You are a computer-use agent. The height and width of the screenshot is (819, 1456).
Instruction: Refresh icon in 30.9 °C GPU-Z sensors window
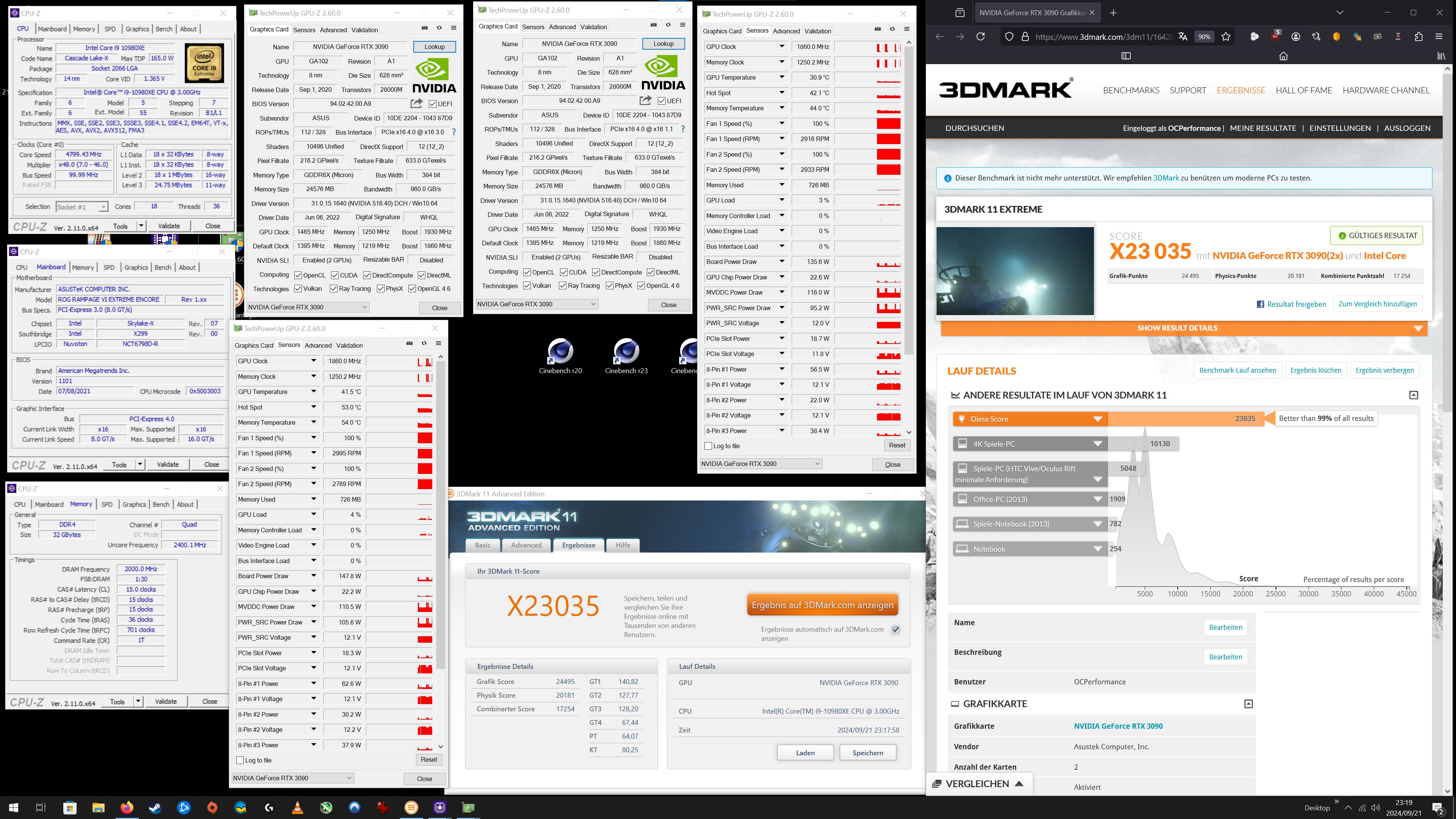[893, 30]
